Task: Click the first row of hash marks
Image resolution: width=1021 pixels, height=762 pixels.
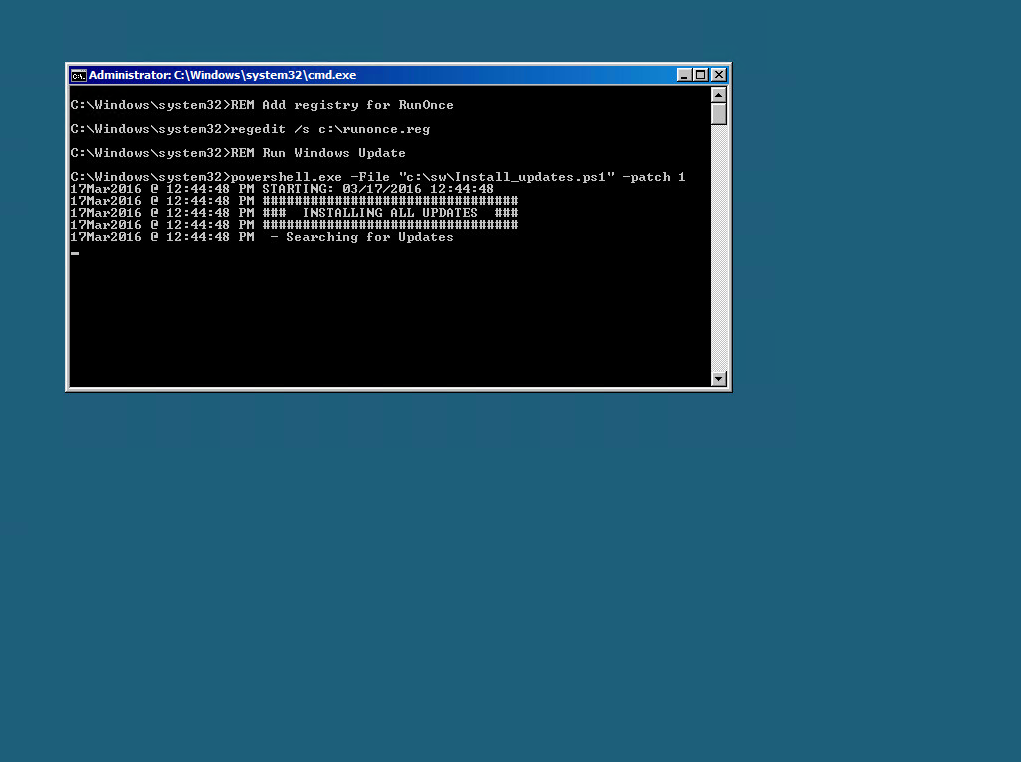Action: pos(390,201)
